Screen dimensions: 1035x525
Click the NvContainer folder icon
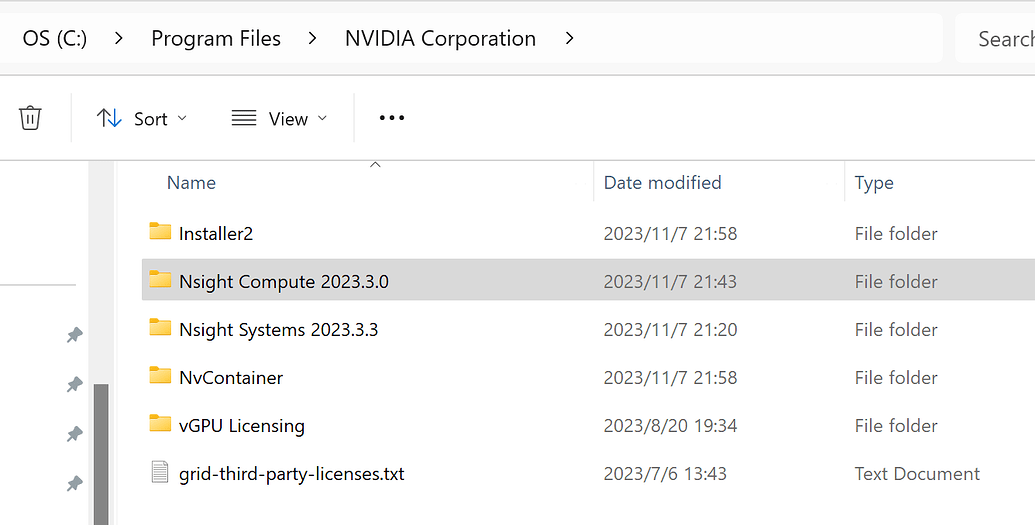click(x=160, y=377)
